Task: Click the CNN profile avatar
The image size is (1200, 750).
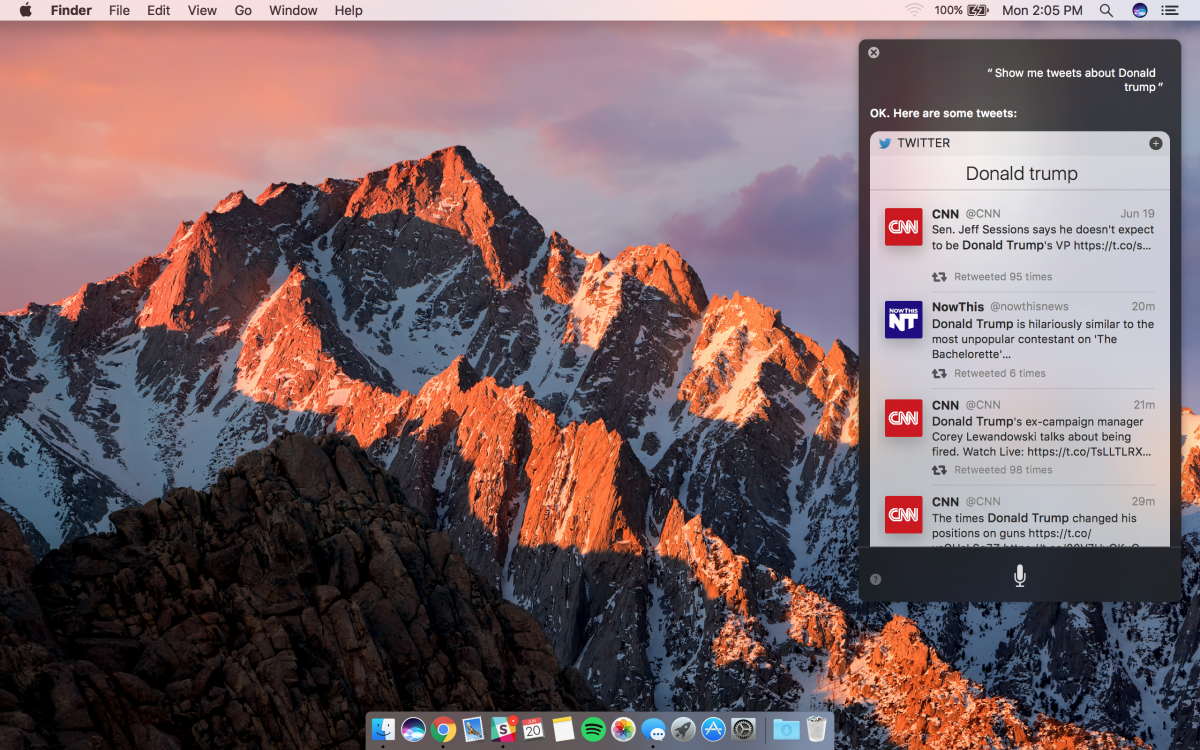Action: [x=903, y=227]
